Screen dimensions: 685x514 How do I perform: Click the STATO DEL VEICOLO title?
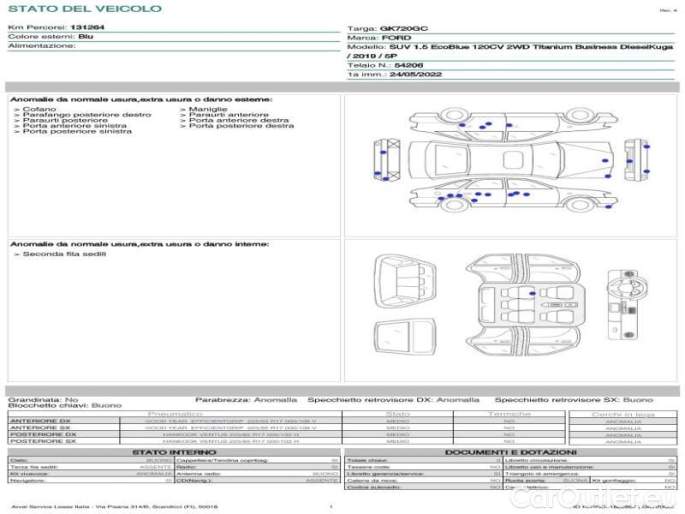[x=85, y=9]
